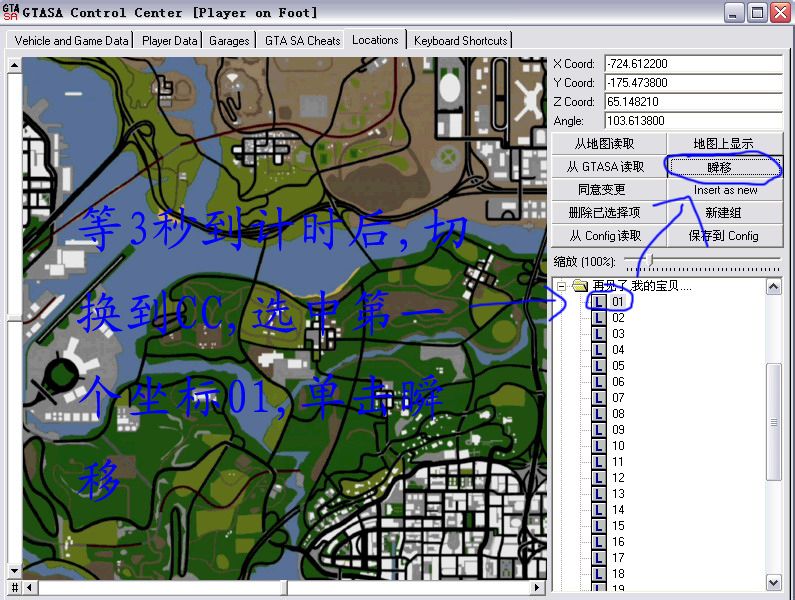Click the Y Coord input field
This screenshot has height=600, width=795.
pyautogui.click(x=694, y=83)
